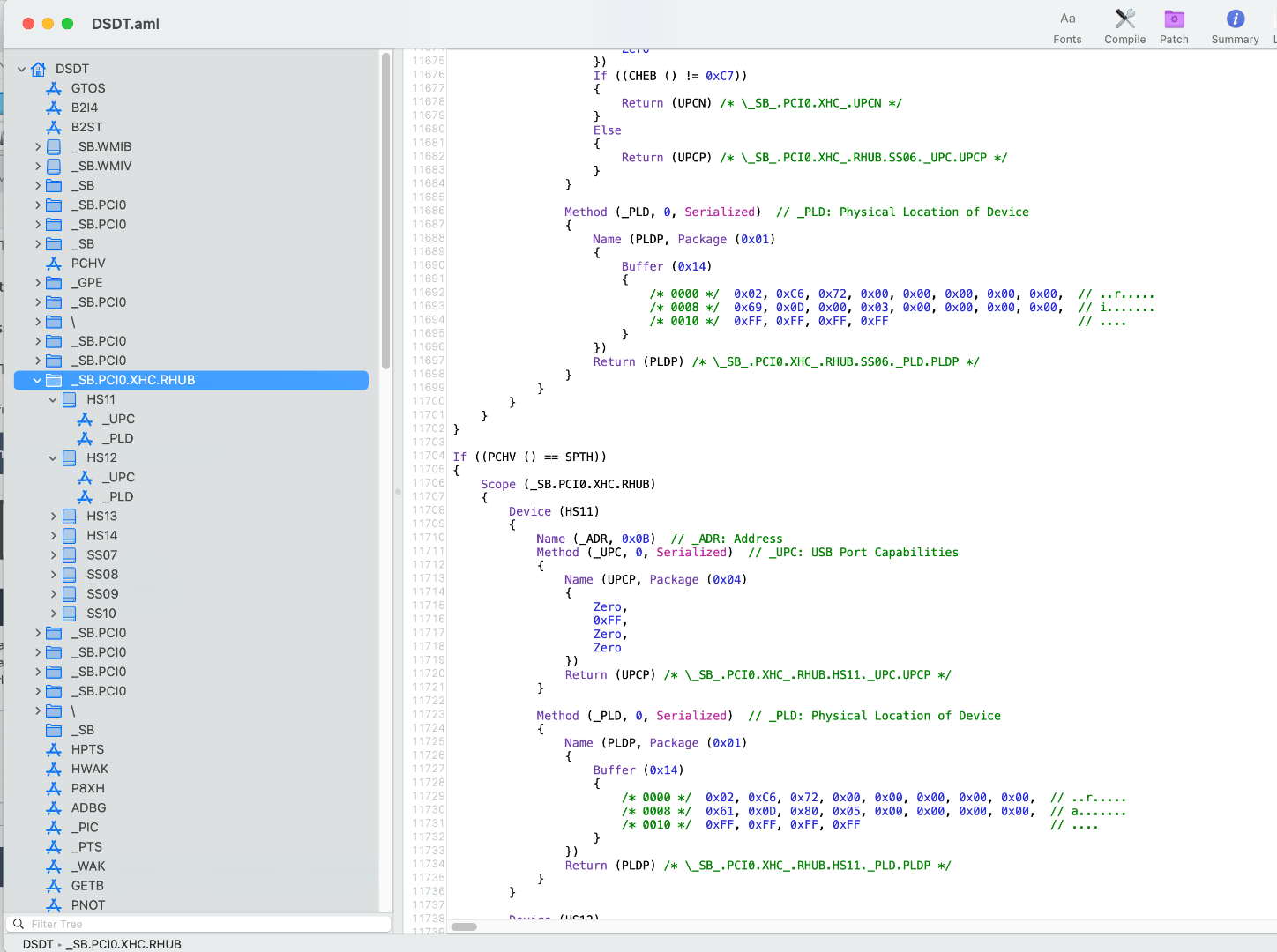Expand the _GPE scope folder

(x=37, y=283)
